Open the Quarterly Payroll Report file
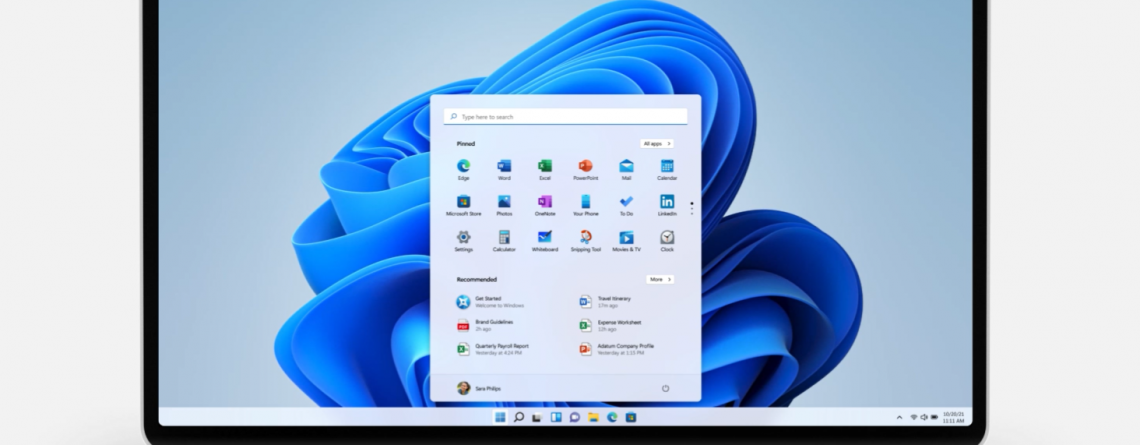1140x445 pixels. coord(500,349)
